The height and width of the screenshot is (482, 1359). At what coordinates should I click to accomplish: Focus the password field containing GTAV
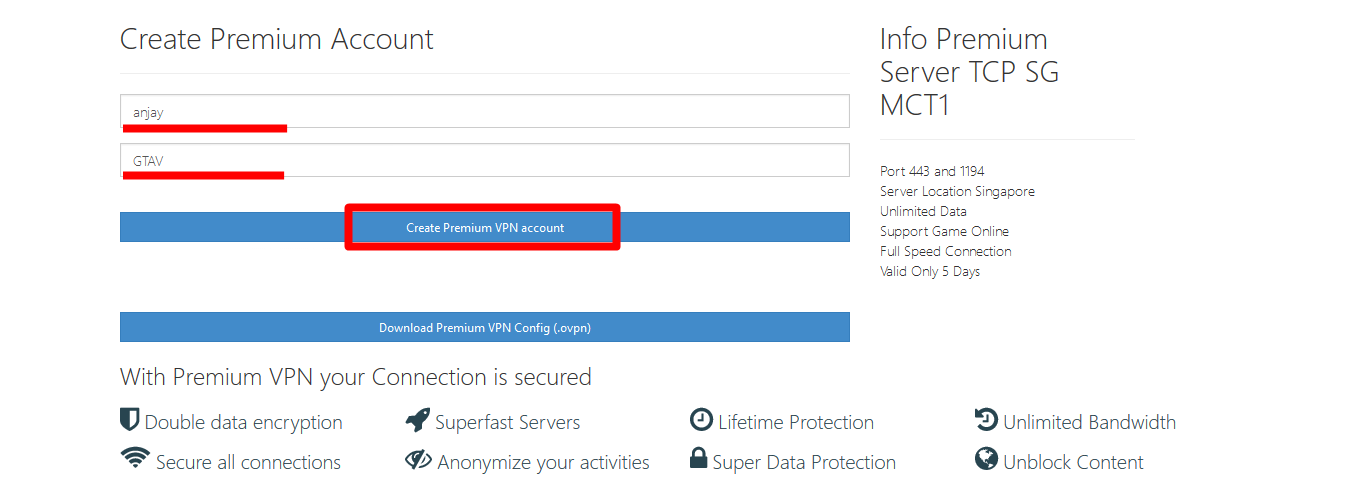pos(484,160)
